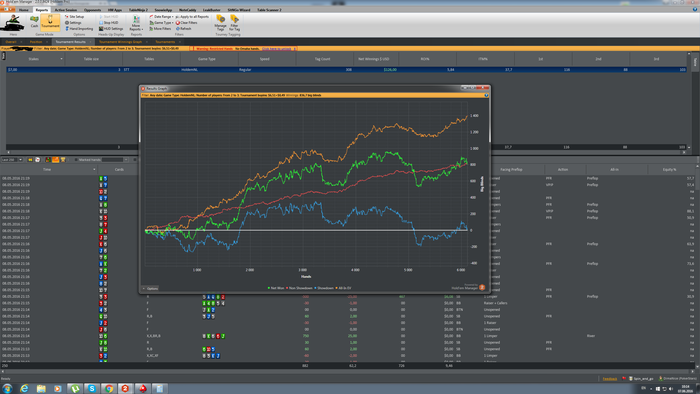Select the $1.00 stakes results row
This screenshot has width=700, height=394.
(346, 70)
